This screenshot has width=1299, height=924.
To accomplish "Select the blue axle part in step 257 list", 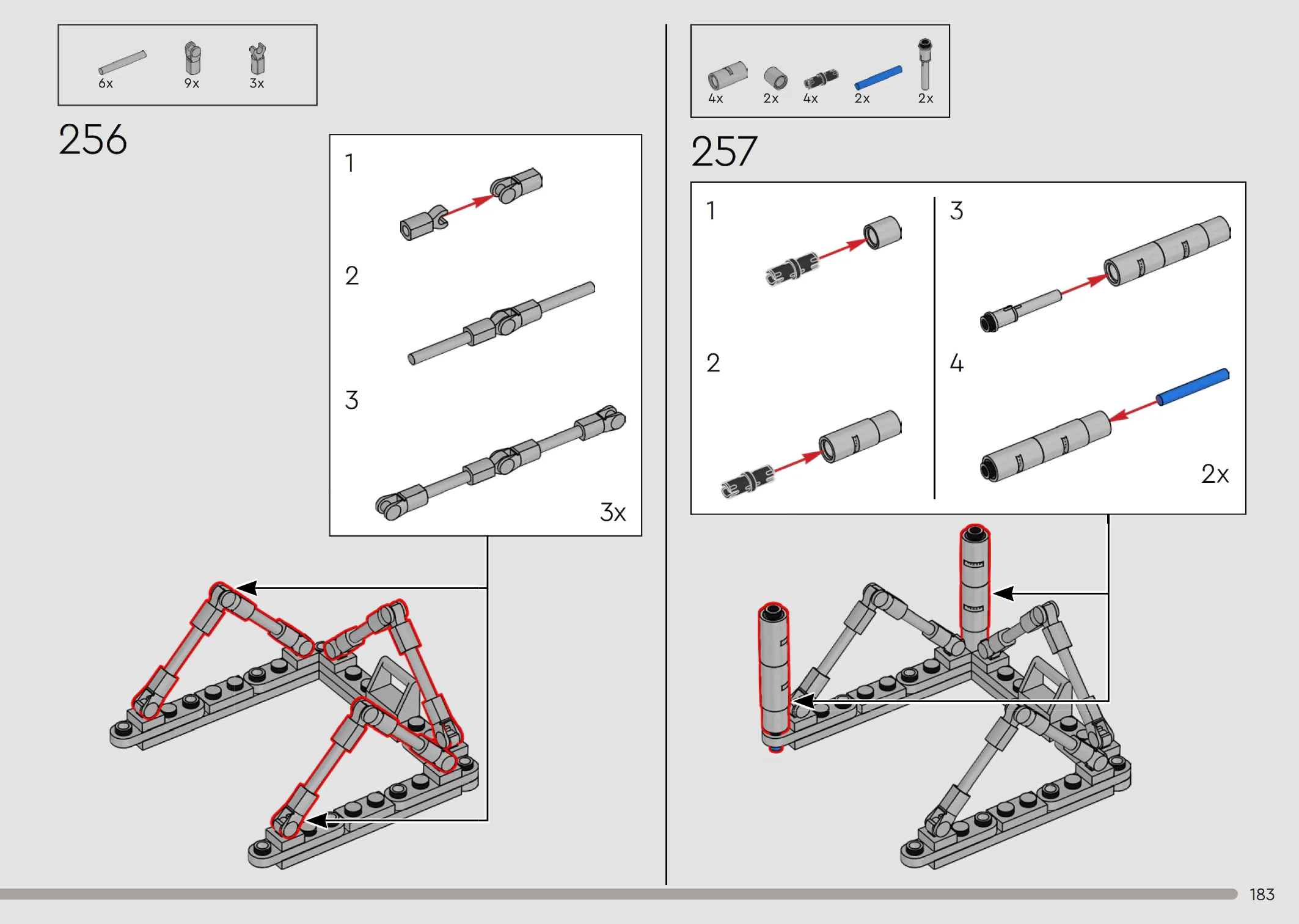I will (x=878, y=78).
